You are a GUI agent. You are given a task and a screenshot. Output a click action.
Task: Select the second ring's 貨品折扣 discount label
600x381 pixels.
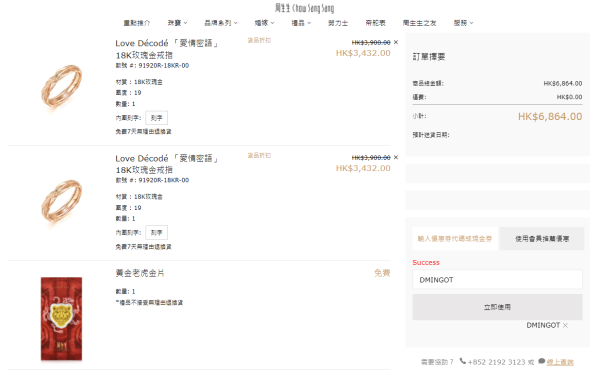[259, 155]
